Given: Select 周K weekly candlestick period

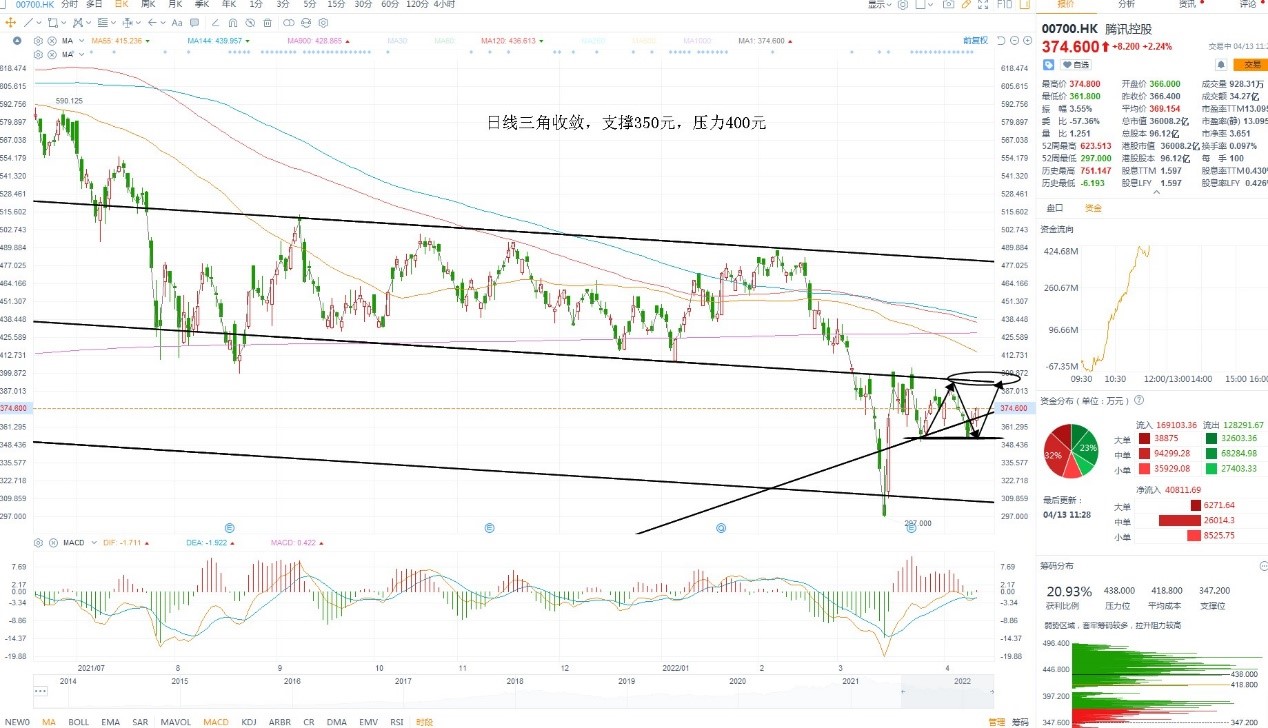Looking at the screenshot, I should [148, 4].
